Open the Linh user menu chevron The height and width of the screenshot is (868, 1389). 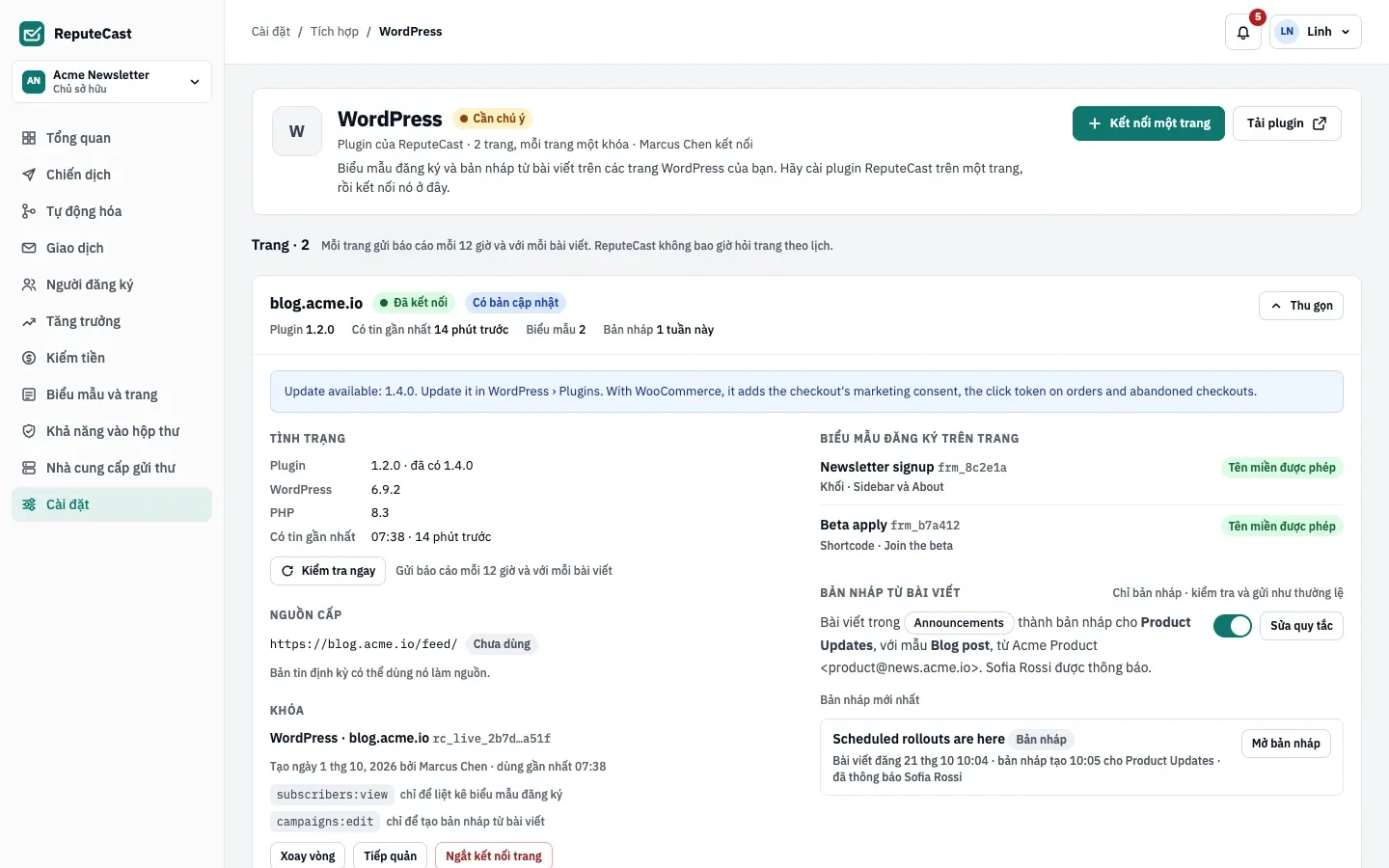pos(1346,32)
